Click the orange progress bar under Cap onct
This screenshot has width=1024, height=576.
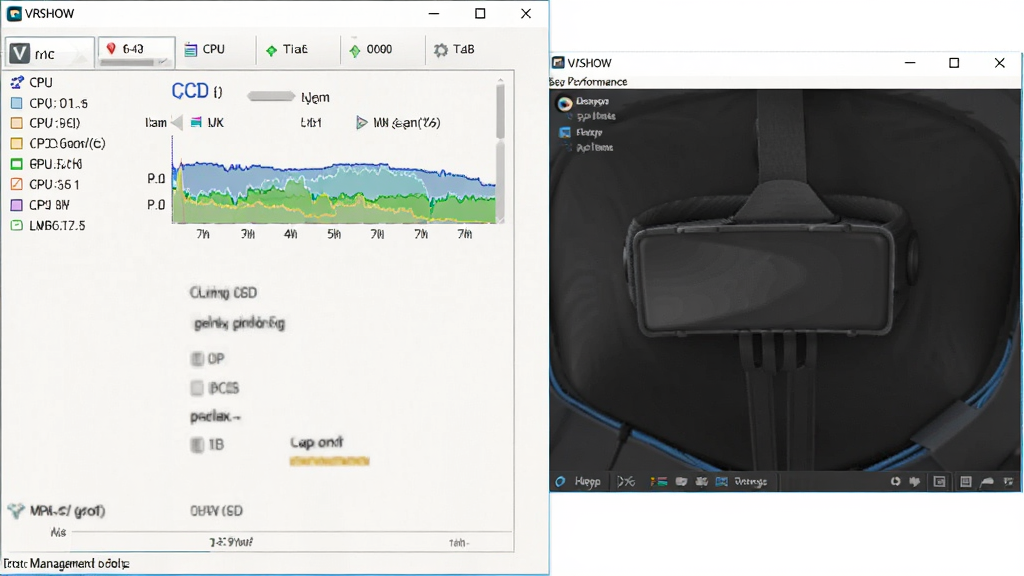[330, 461]
